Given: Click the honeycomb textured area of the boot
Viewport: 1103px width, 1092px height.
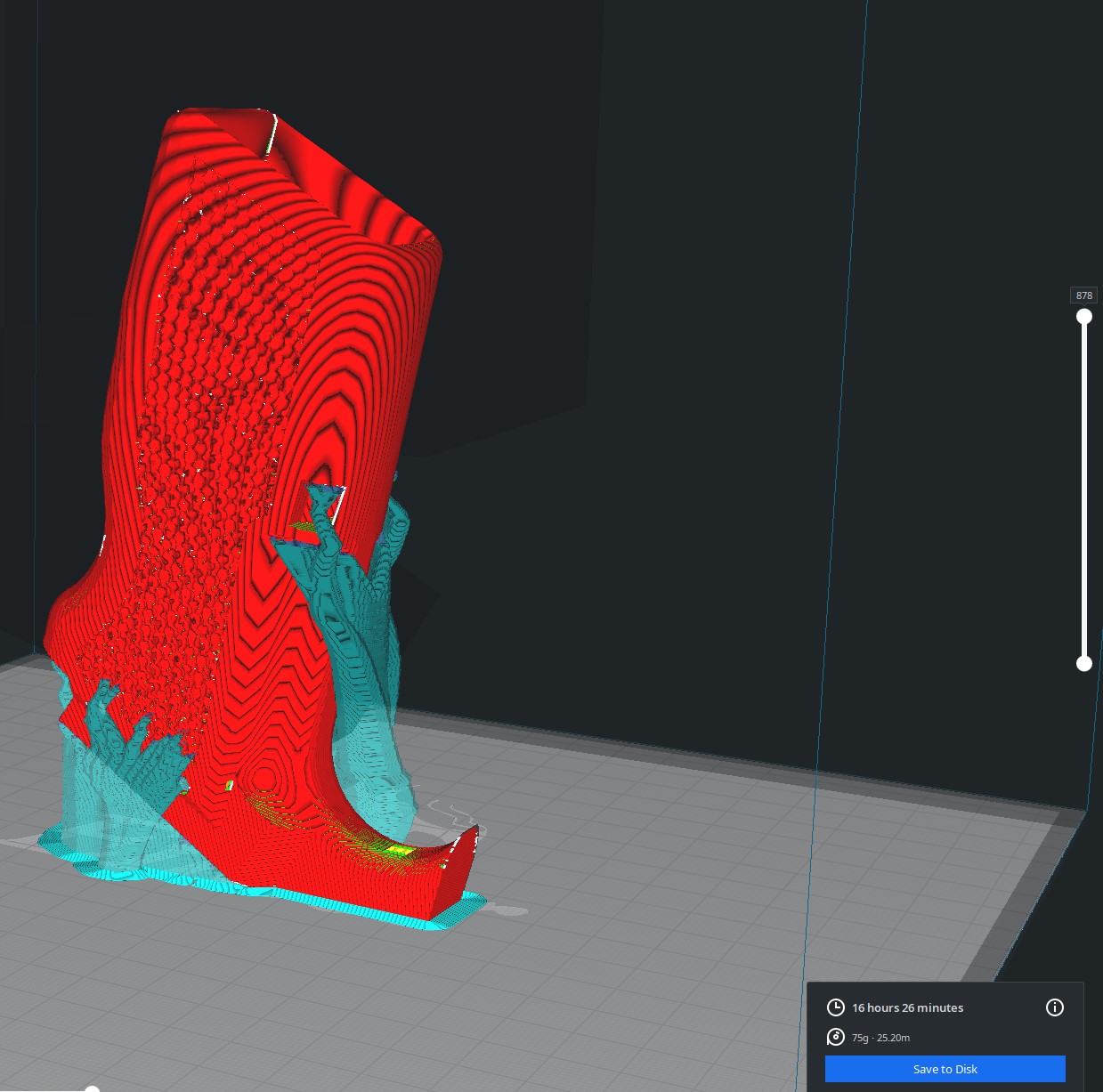Looking at the screenshot, I should (x=205, y=445).
